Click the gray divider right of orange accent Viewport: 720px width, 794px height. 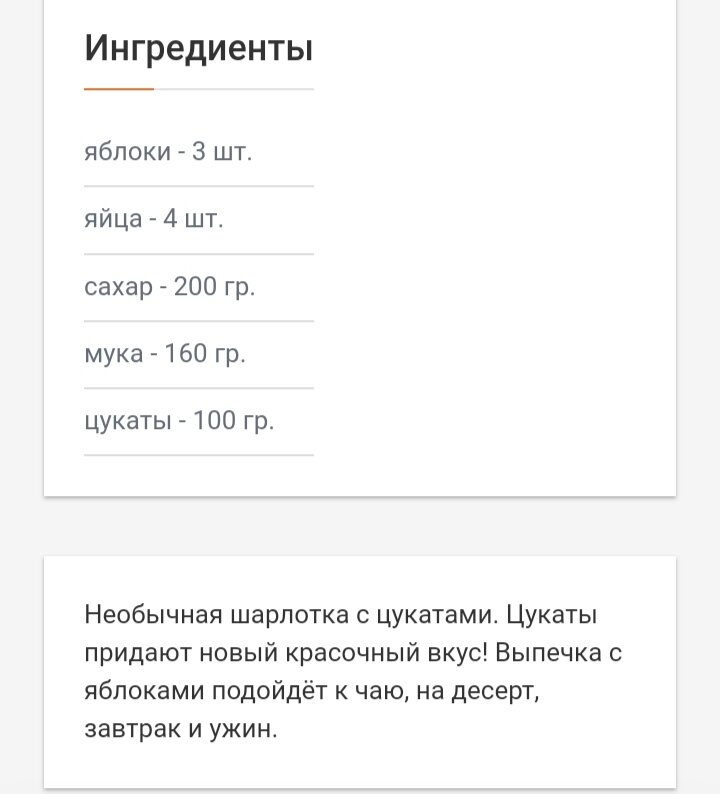coord(234,89)
